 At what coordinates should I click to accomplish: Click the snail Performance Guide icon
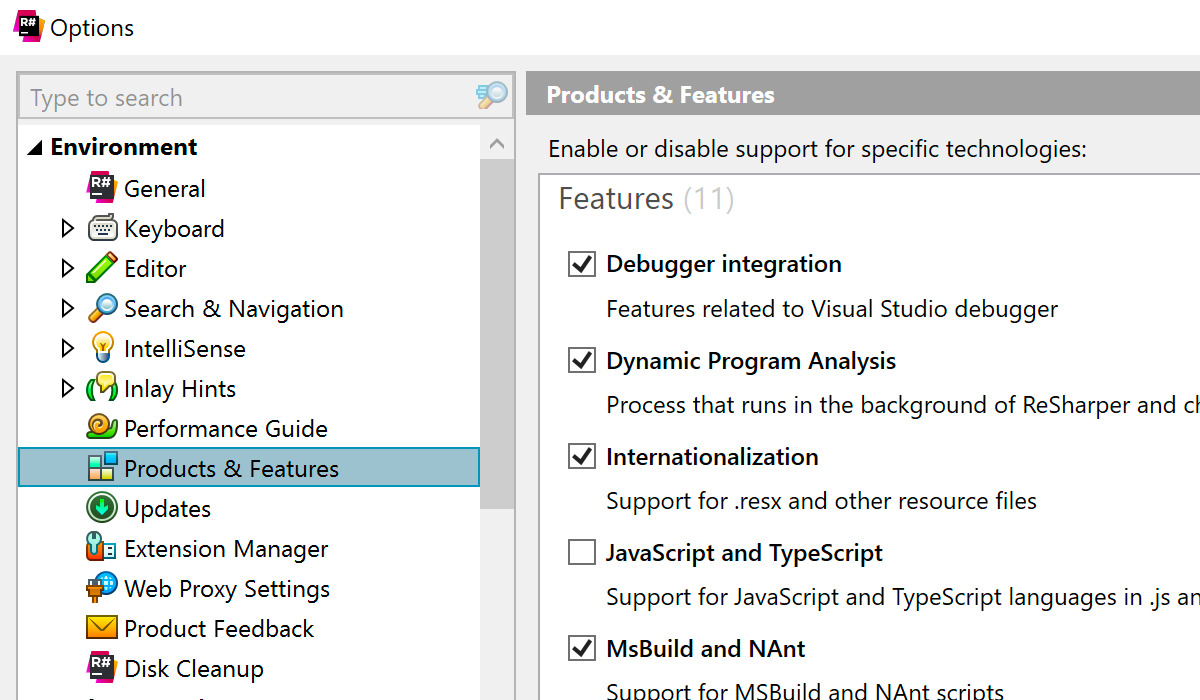102,428
